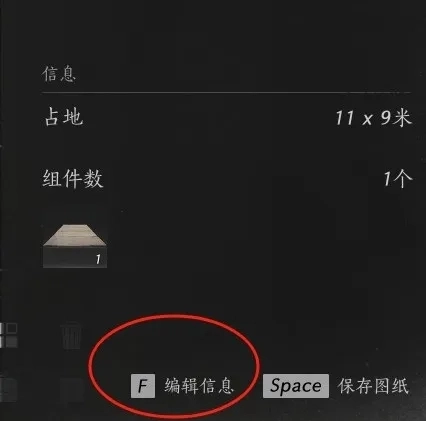Viewport: 426px width, 421px height.
Task: Click the F key icon for editing info
Action: click(x=143, y=386)
